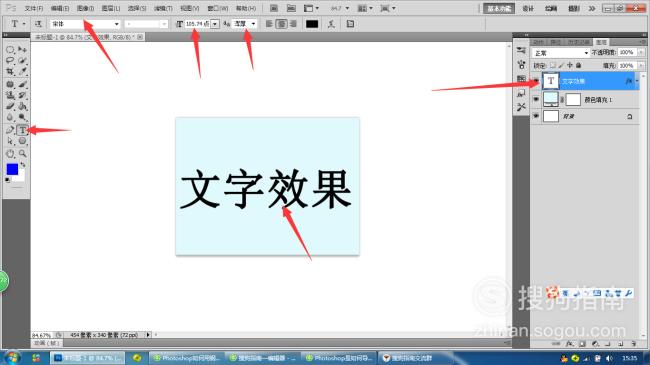Open the warp text icon in options bar
Image resolution: width=650 pixels, height=365 pixels.
click(x=331, y=24)
